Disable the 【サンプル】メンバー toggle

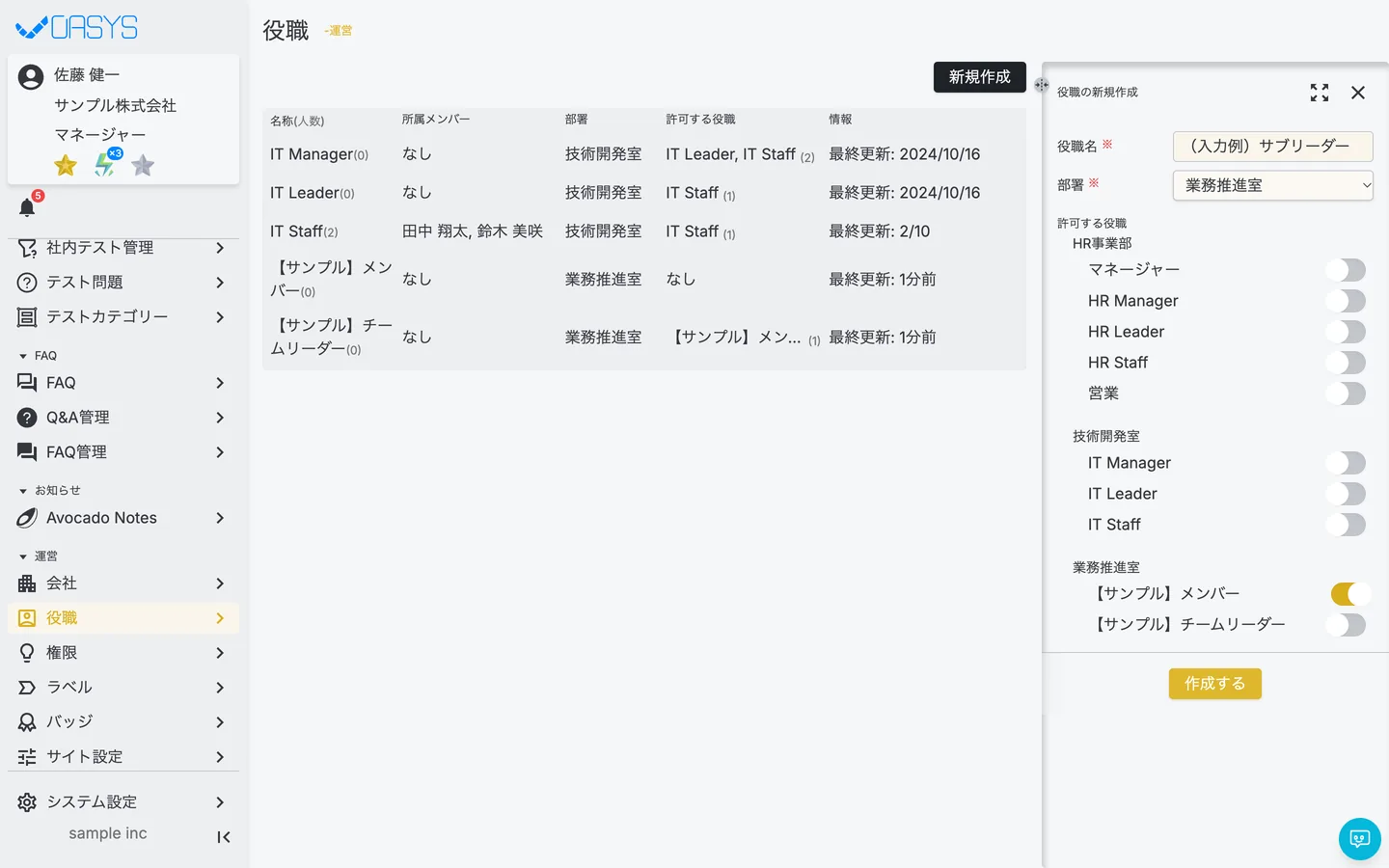tap(1350, 594)
